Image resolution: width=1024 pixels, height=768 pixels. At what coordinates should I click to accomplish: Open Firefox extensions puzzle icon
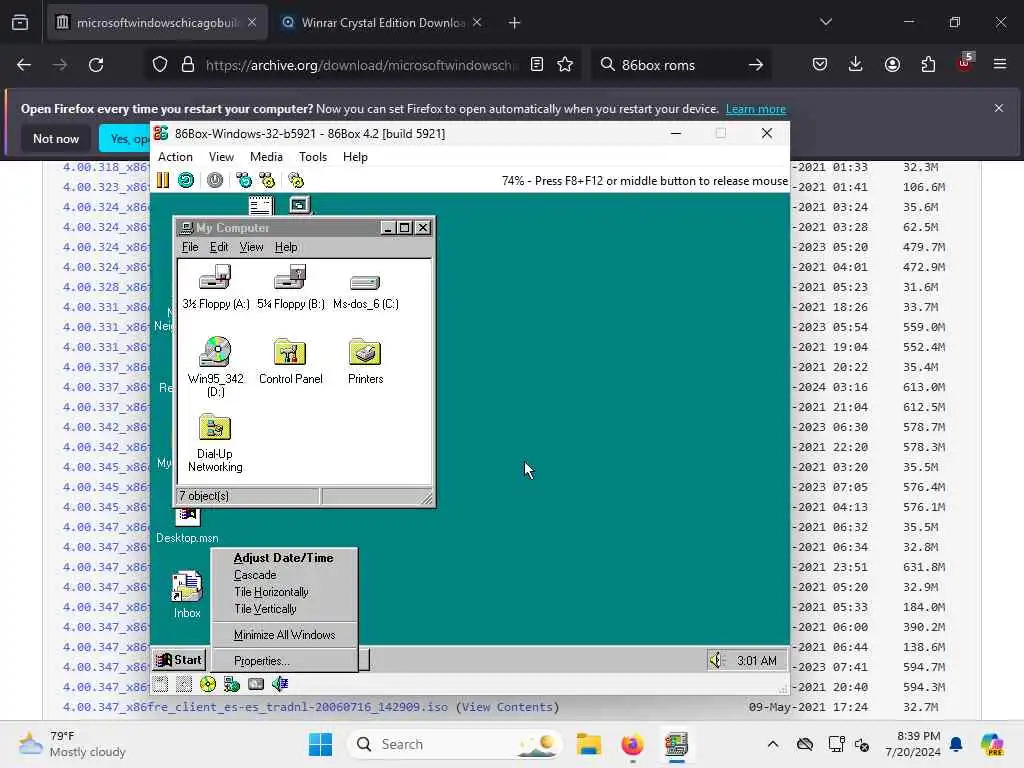coord(928,65)
